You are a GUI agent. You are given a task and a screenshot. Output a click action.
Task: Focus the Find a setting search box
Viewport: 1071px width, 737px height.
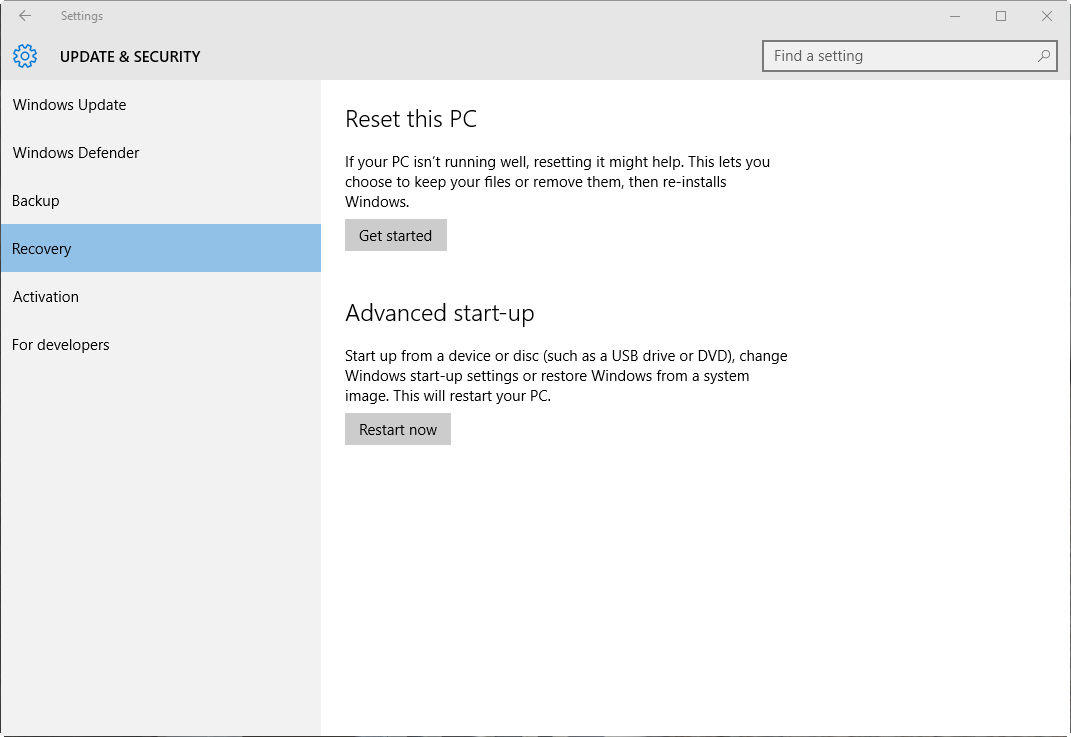pos(910,56)
